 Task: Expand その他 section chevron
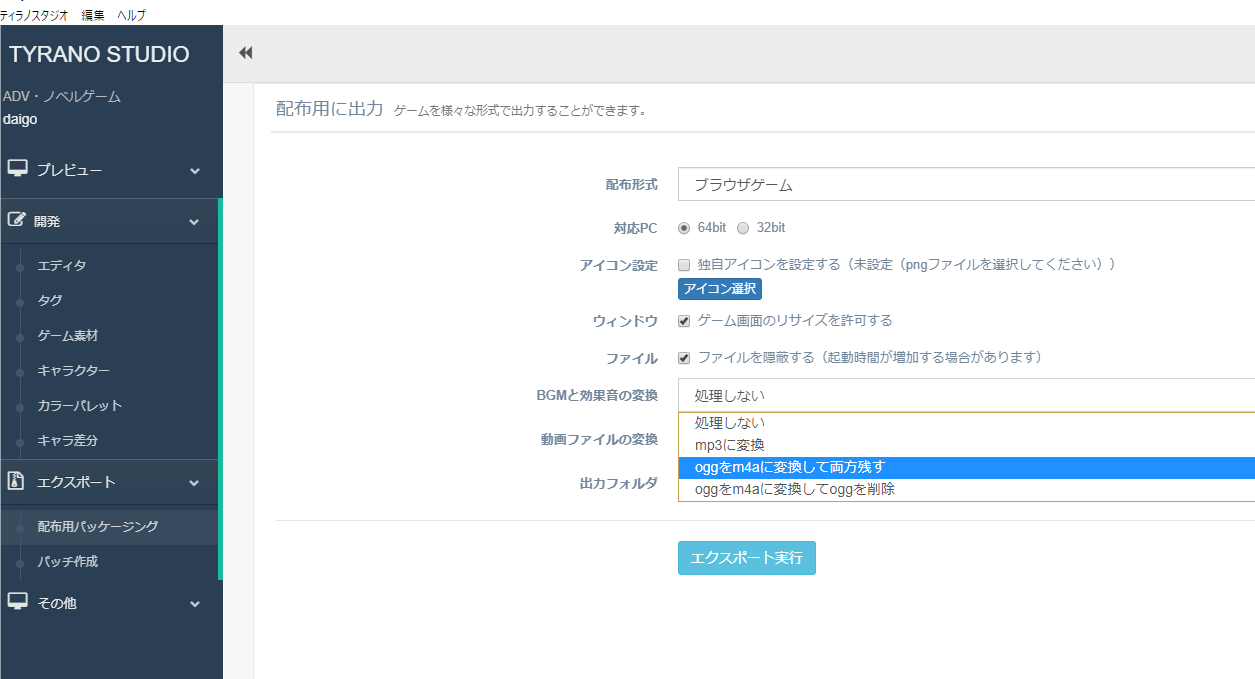pos(195,604)
